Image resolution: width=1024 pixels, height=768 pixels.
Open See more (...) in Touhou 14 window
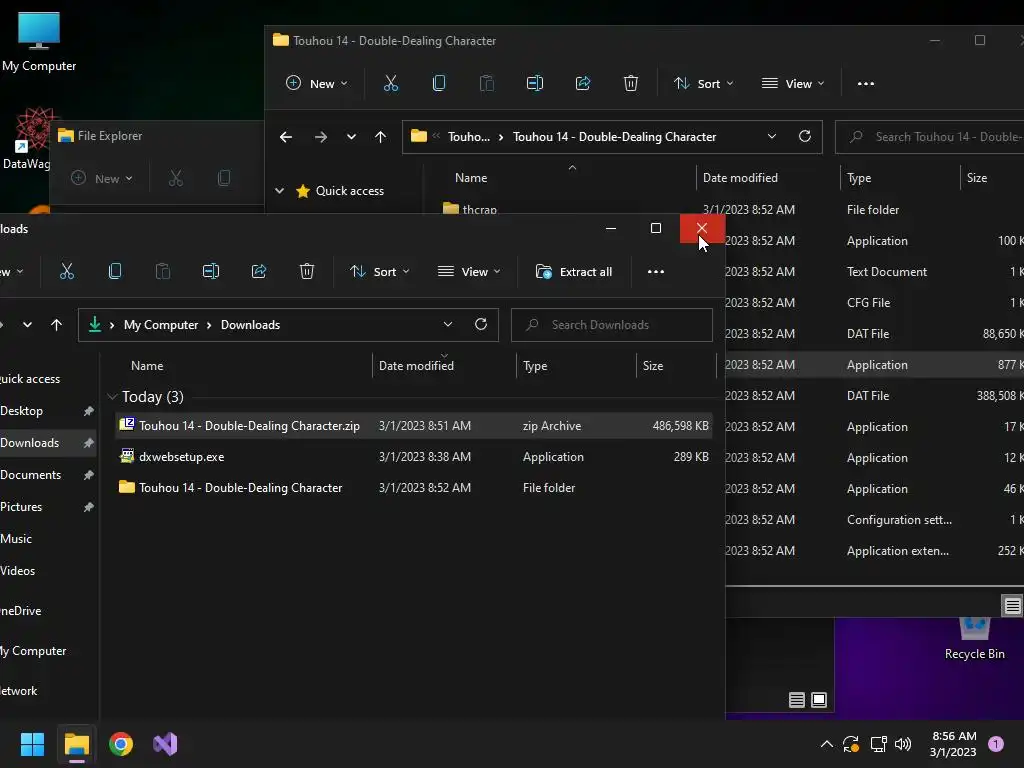(x=866, y=84)
